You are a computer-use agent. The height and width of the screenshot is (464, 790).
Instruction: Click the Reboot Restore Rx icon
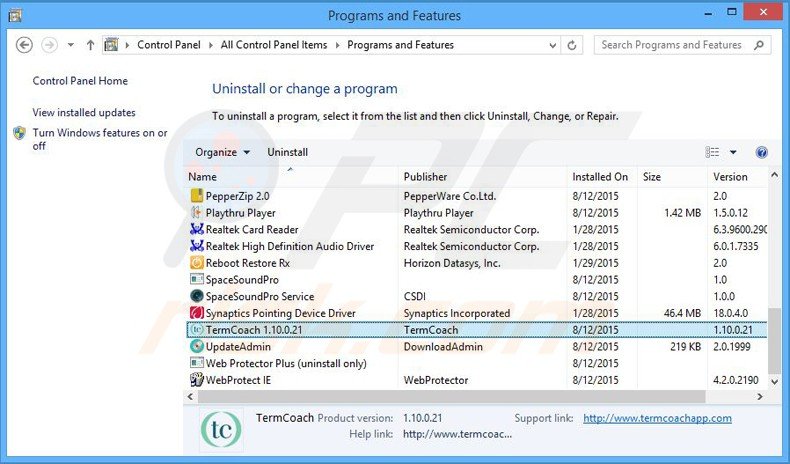point(197,262)
